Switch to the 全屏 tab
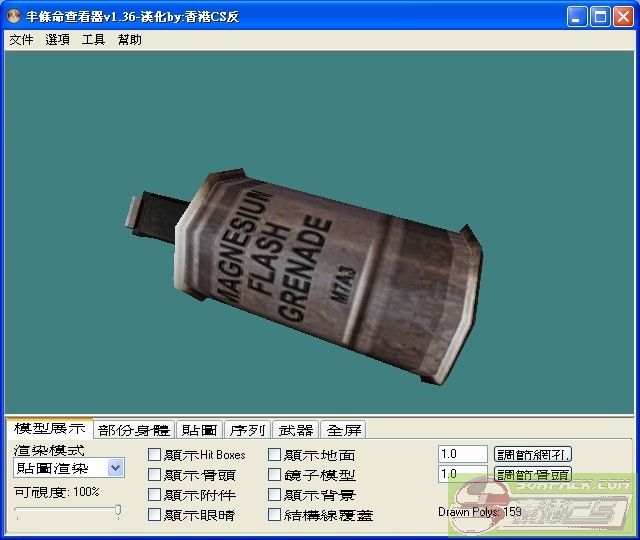Viewport: 640px width, 540px height. point(344,430)
